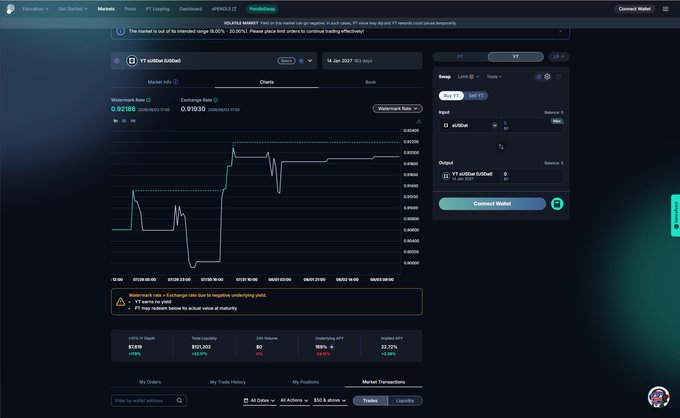Open swap settings gear

(x=547, y=77)
